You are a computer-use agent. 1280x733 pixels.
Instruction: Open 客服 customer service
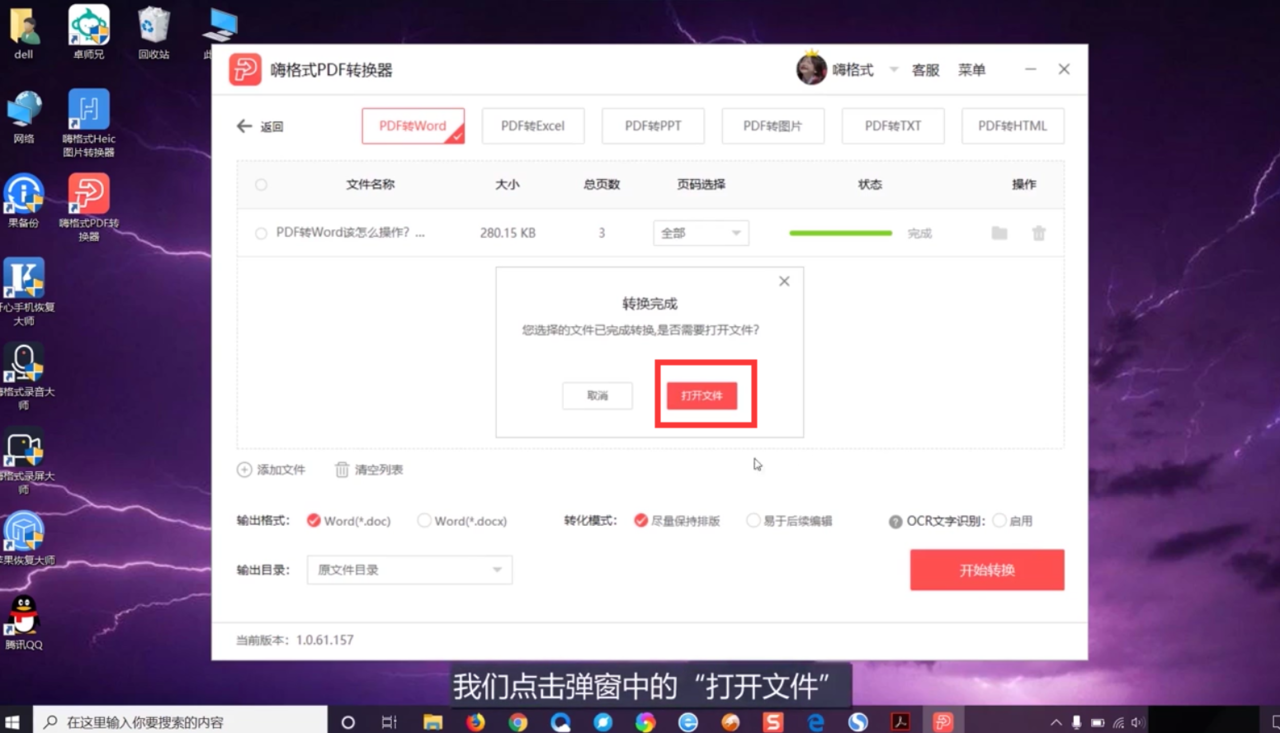point(926,70)
